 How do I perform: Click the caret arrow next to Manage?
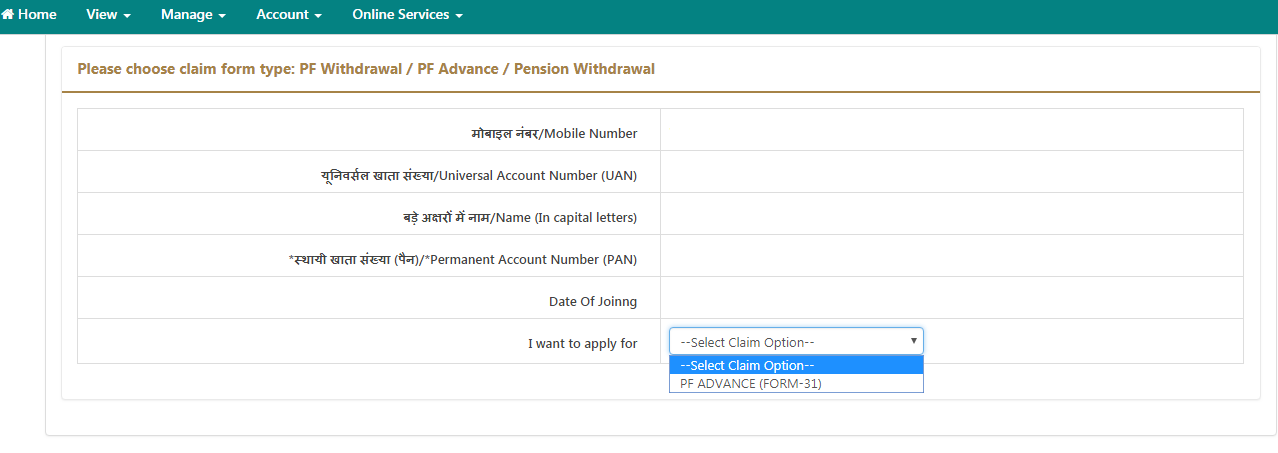pos(222,16)
